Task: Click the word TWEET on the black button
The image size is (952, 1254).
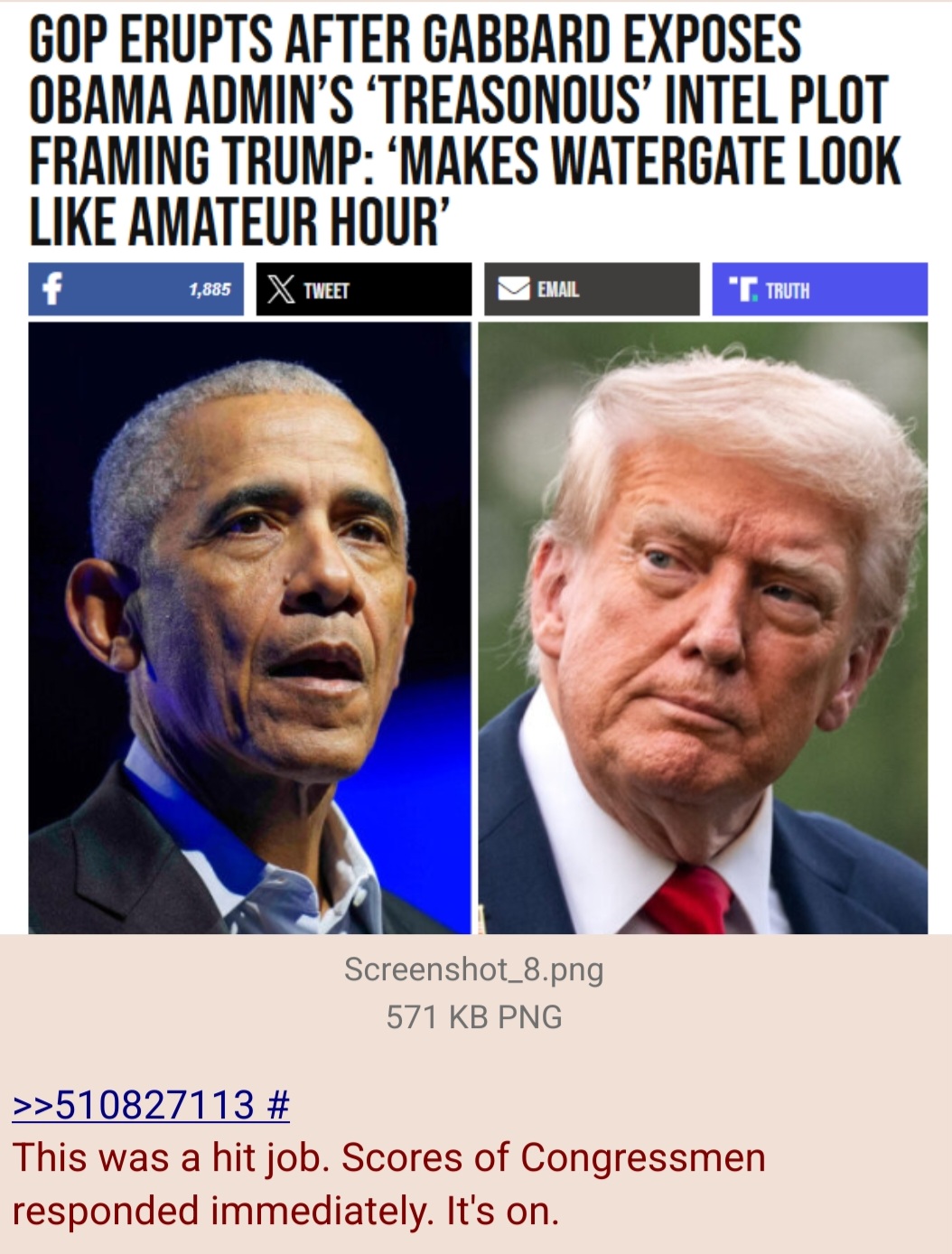Action: click(326, 290)
